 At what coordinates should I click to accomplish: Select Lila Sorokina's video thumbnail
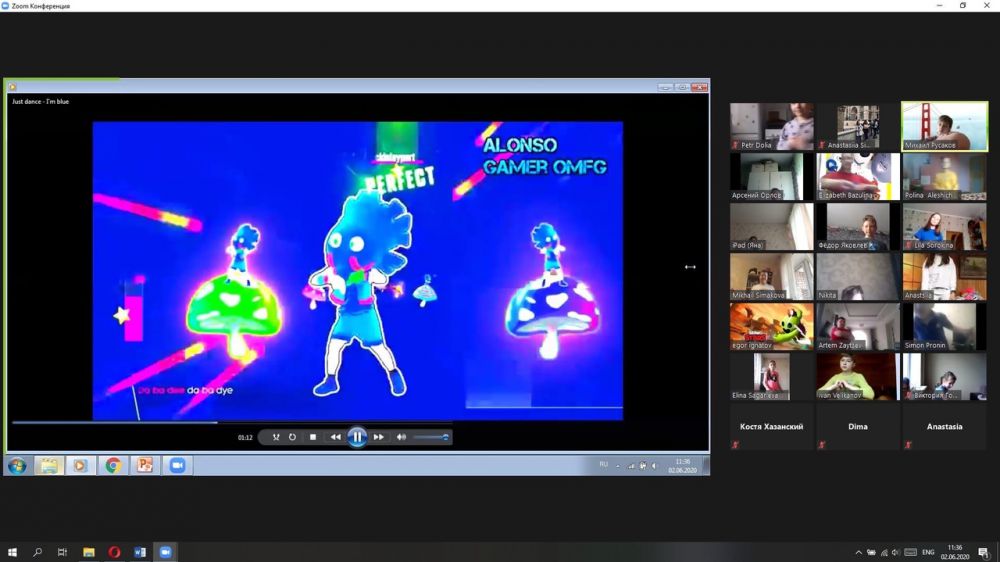pos(945,226)
